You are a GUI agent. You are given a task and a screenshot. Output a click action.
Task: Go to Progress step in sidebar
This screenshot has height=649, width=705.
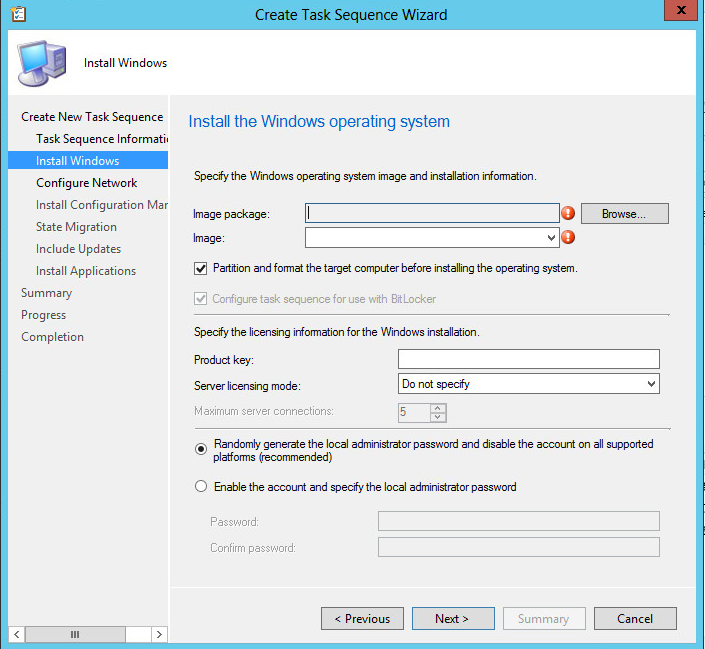point(44,315)
